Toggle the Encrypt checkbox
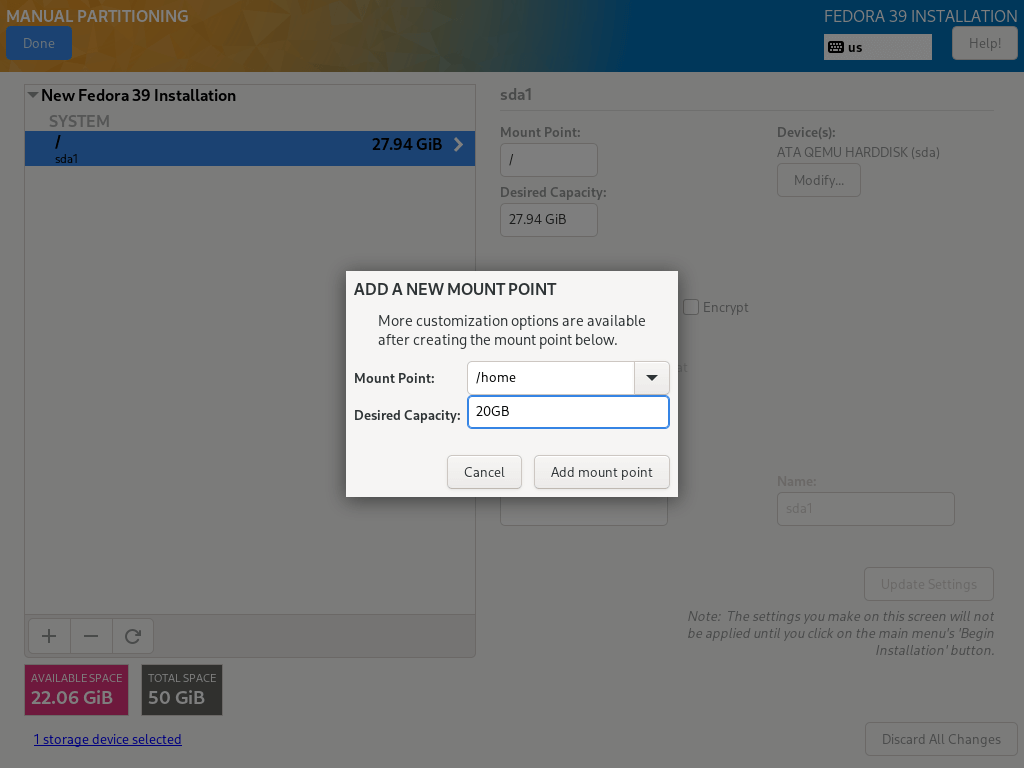1024x768 pixels. [691, 307]
